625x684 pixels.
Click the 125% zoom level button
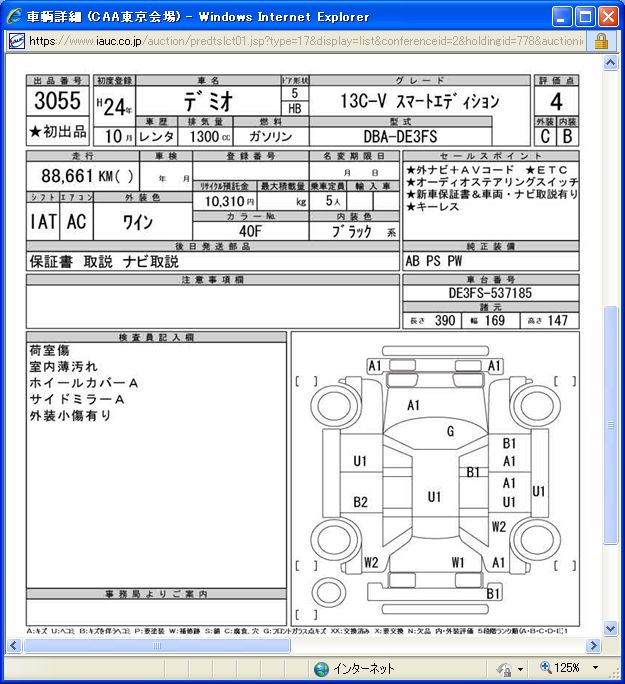click(567, 668)
